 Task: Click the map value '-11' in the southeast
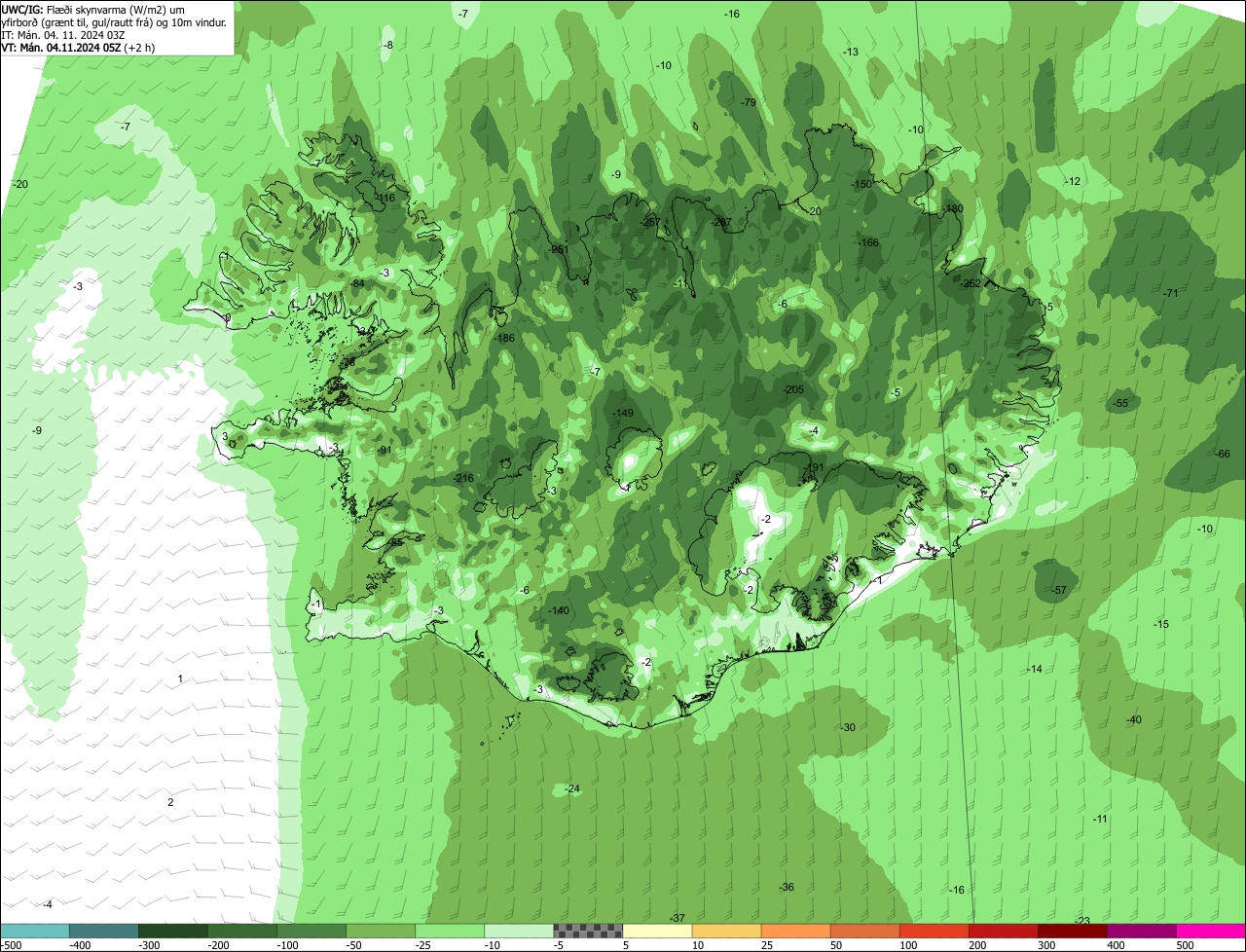(x=1100, y=819)
